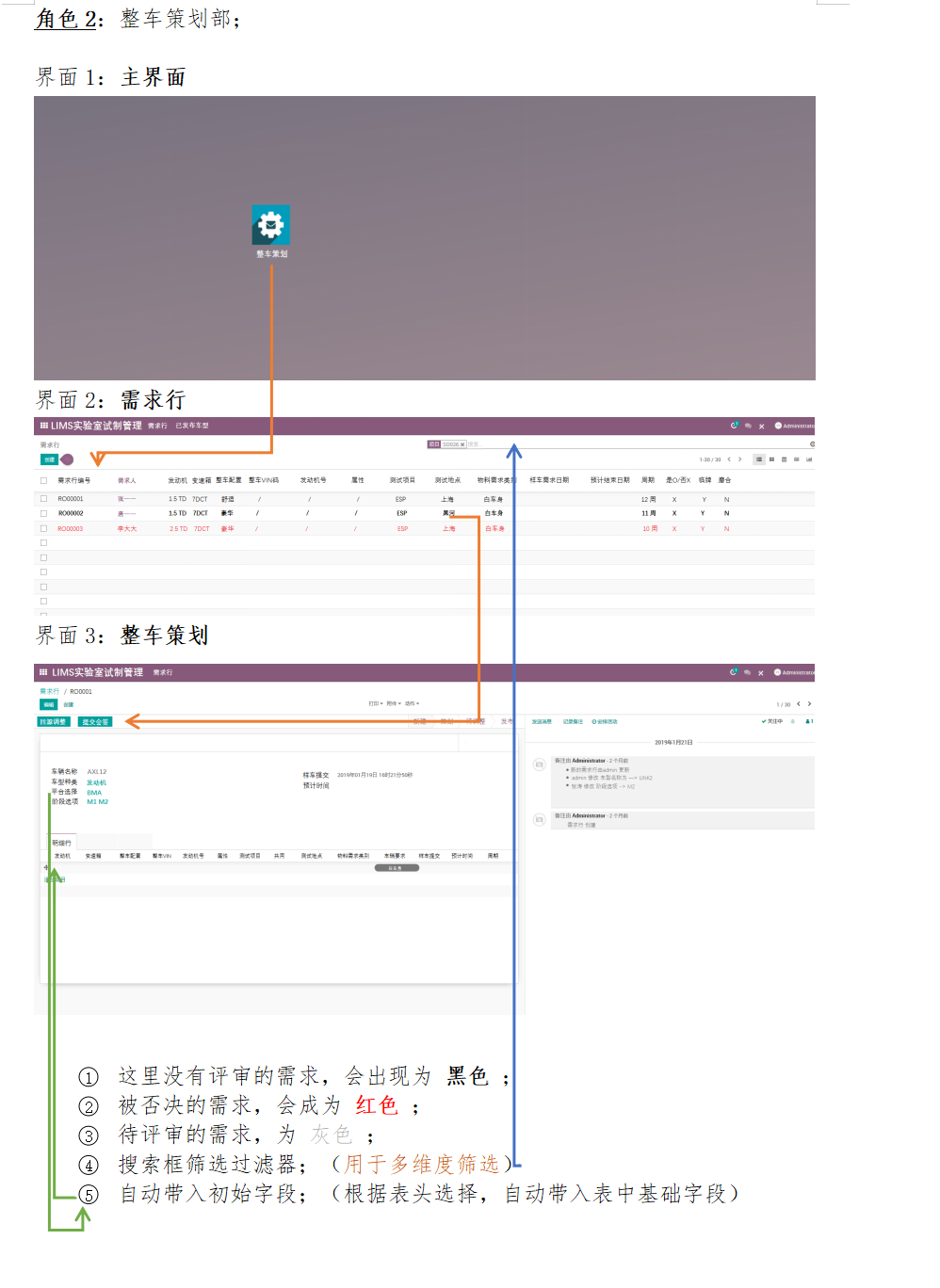Select the checkbox on row RO00001
Screen dimensions: 940x1288
click(42, 498)
